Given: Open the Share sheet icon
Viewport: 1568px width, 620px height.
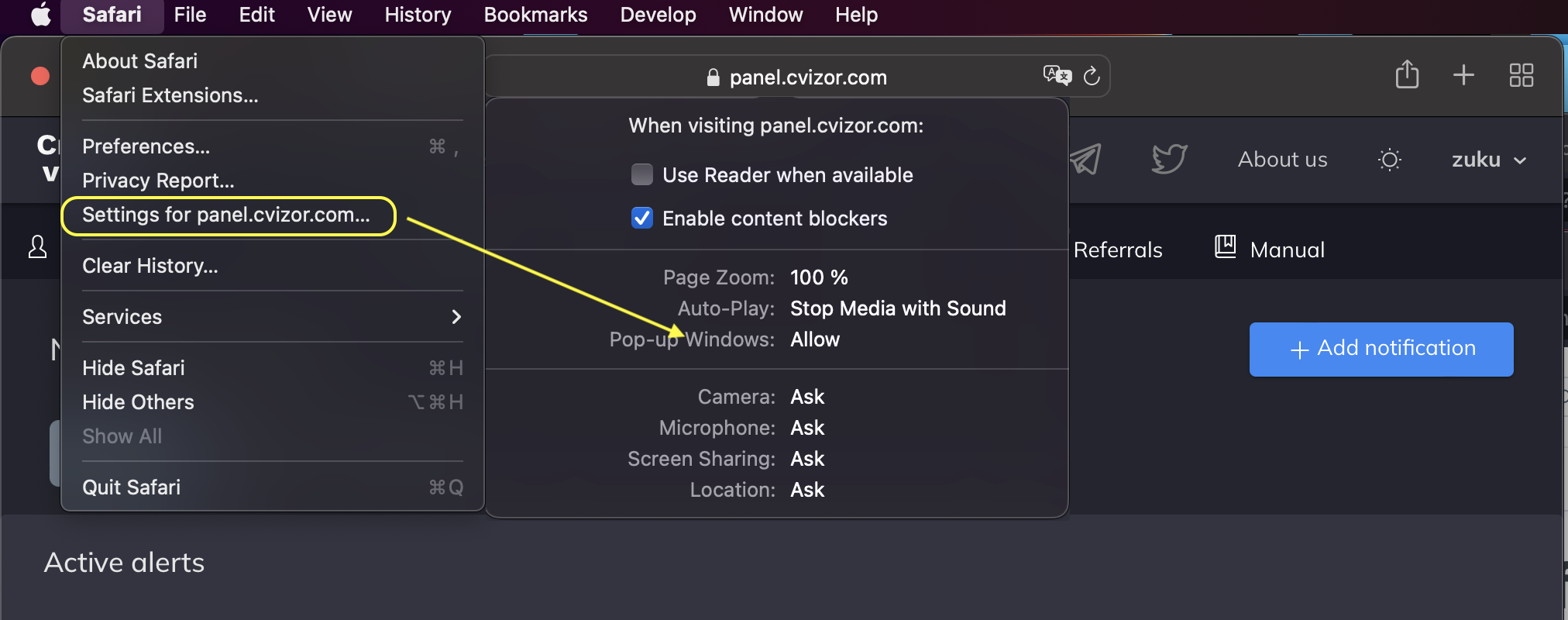Looking at the screenshot, I should click(x=1407, y=75).
